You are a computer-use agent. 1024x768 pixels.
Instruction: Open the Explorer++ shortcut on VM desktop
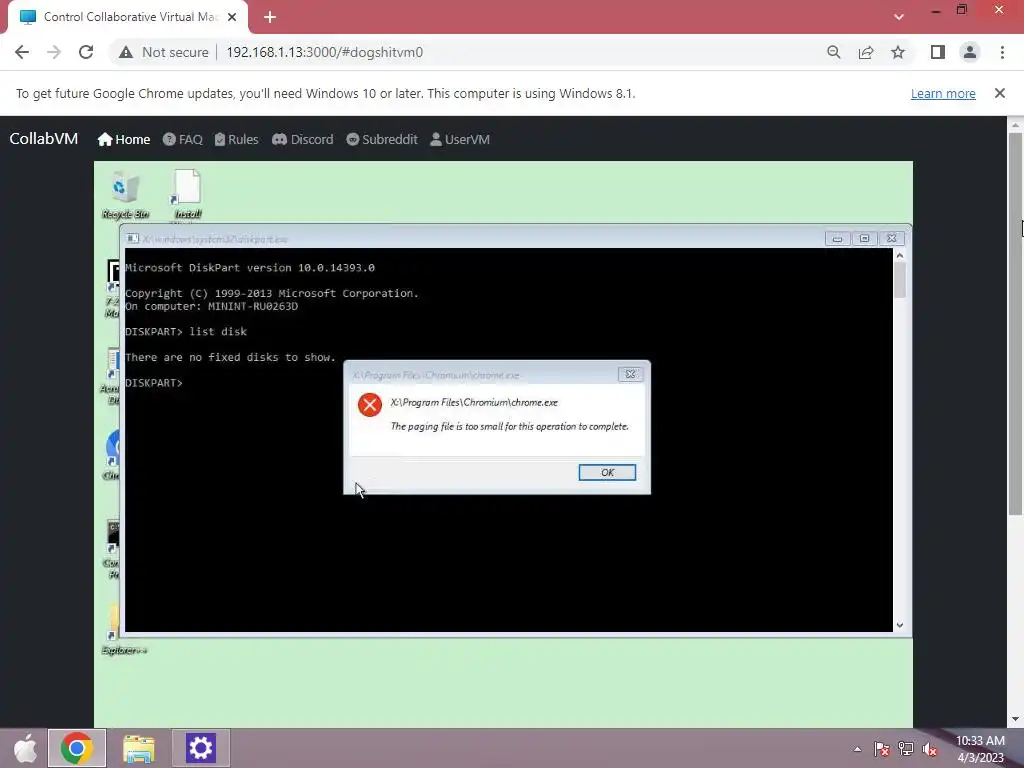click(124, 630)
